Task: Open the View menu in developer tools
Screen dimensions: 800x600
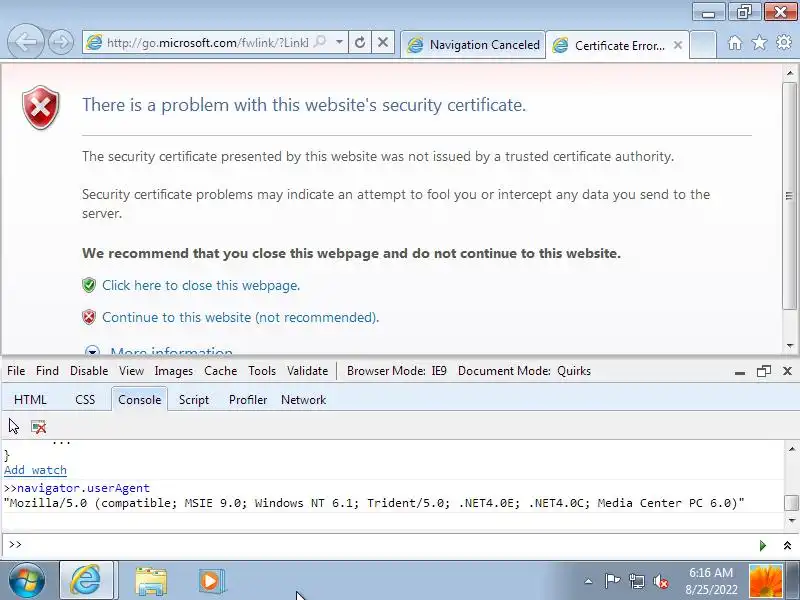Action: pos(131,371)
